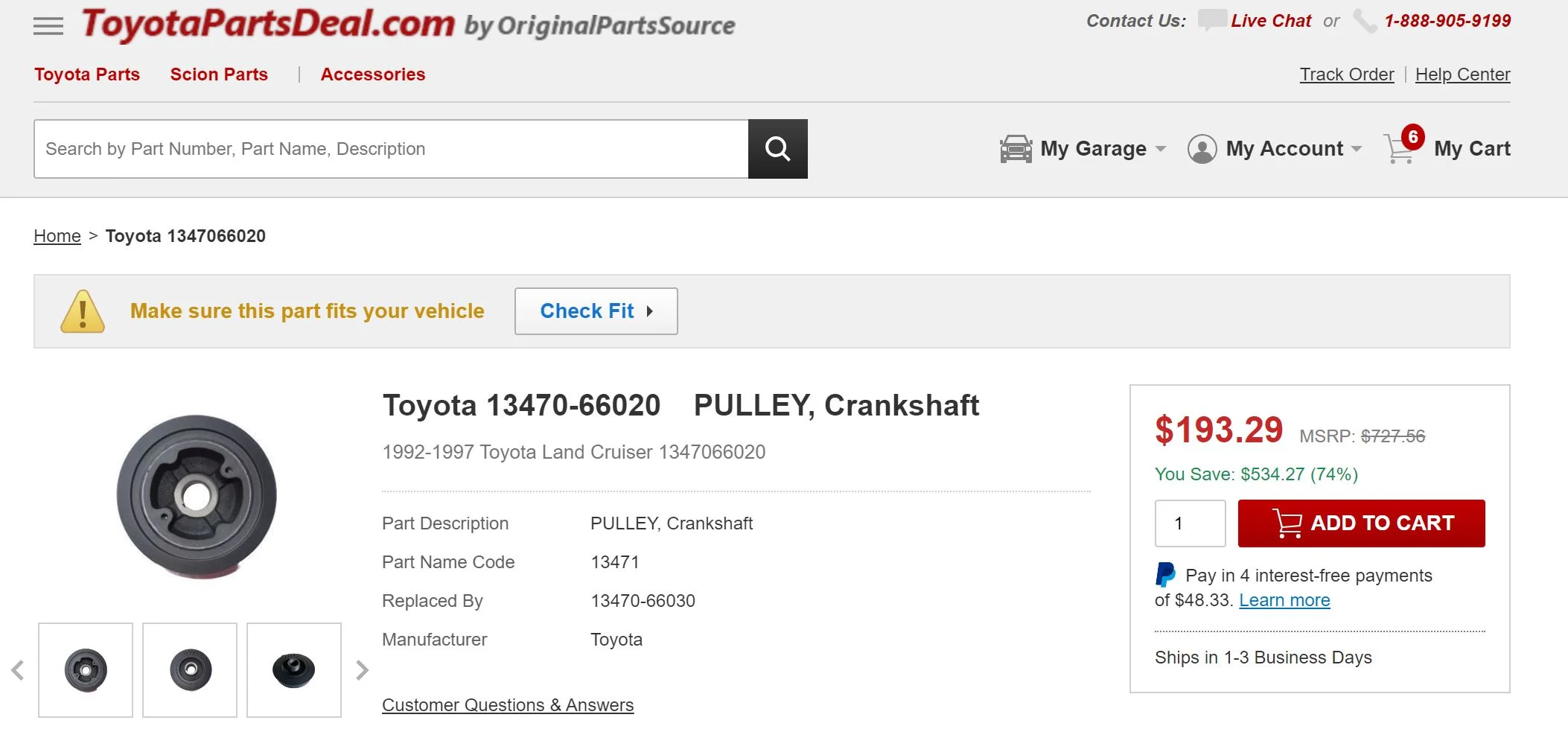
Task: Click the My Cart label
Action: point(1472,149)
